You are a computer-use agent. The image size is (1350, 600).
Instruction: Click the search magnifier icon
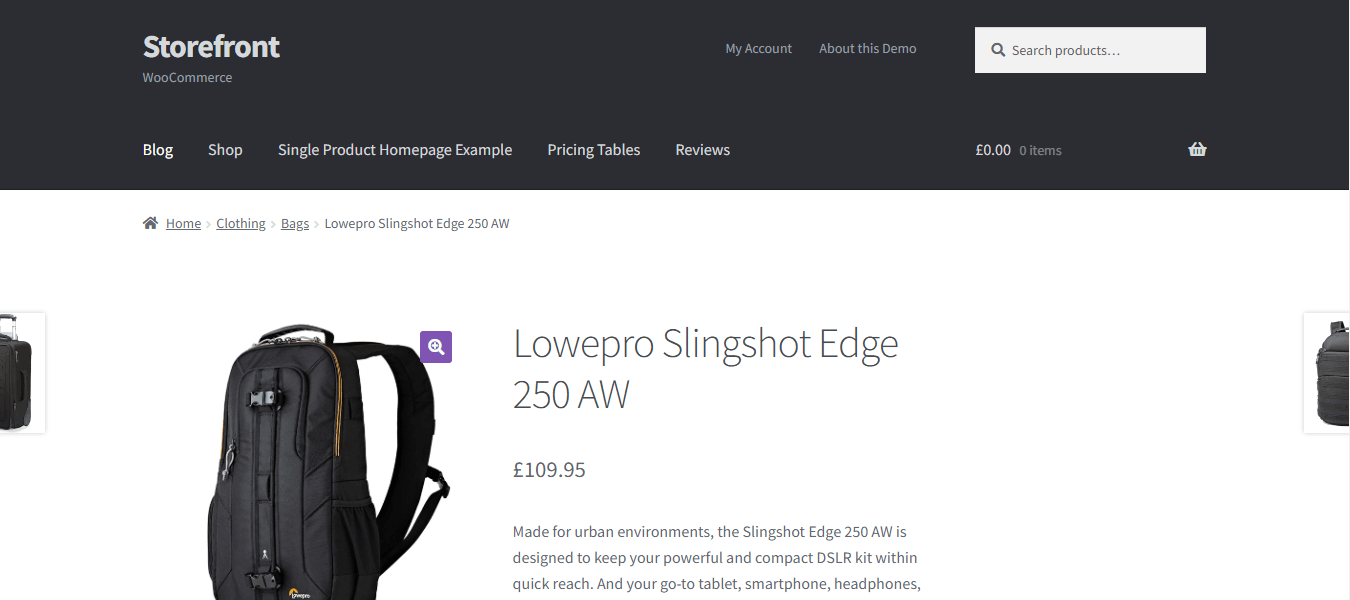998,50
